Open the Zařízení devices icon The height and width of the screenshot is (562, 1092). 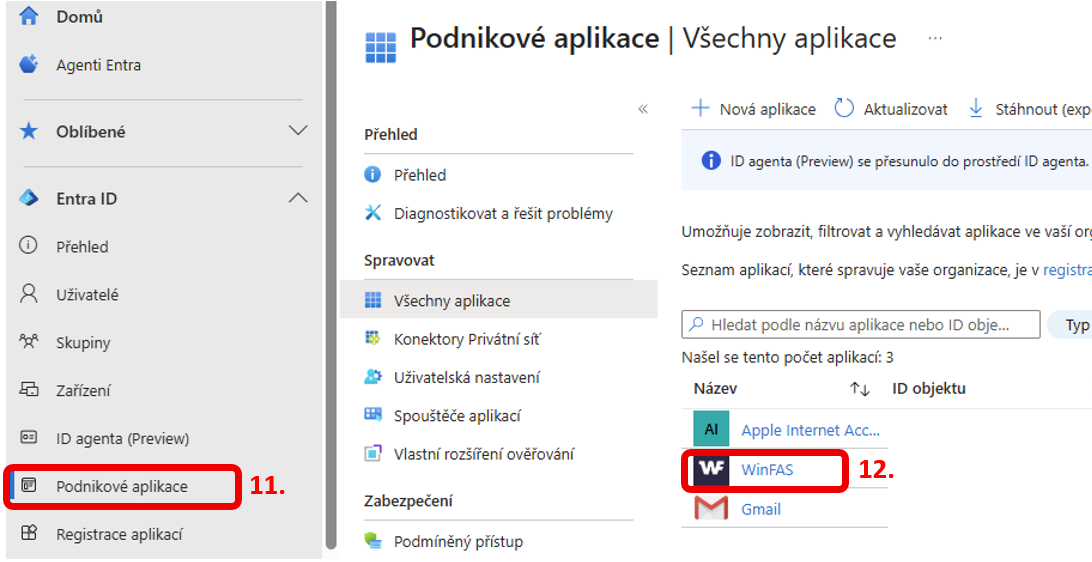coord(29,391)
